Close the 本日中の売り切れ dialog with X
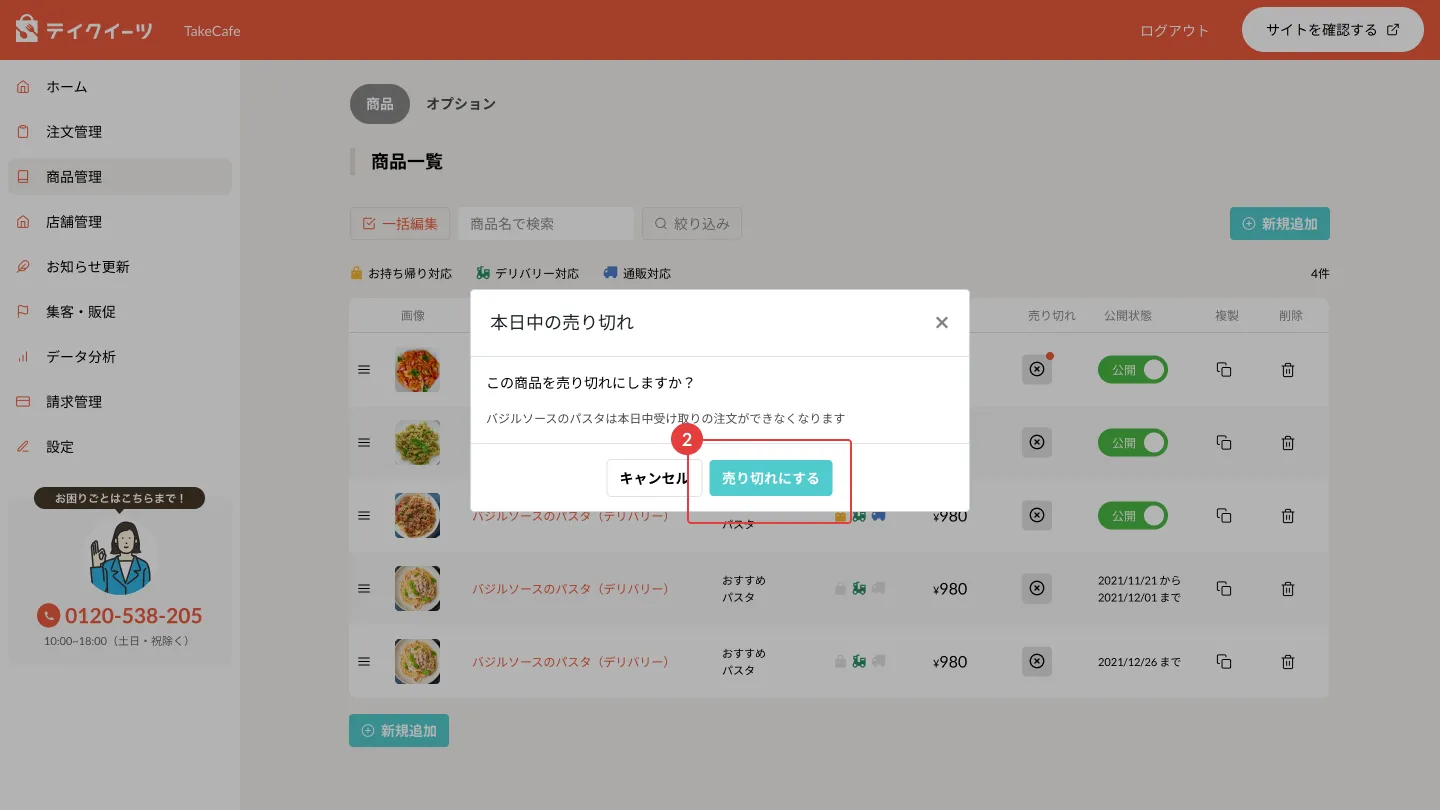 click(941, 322)
